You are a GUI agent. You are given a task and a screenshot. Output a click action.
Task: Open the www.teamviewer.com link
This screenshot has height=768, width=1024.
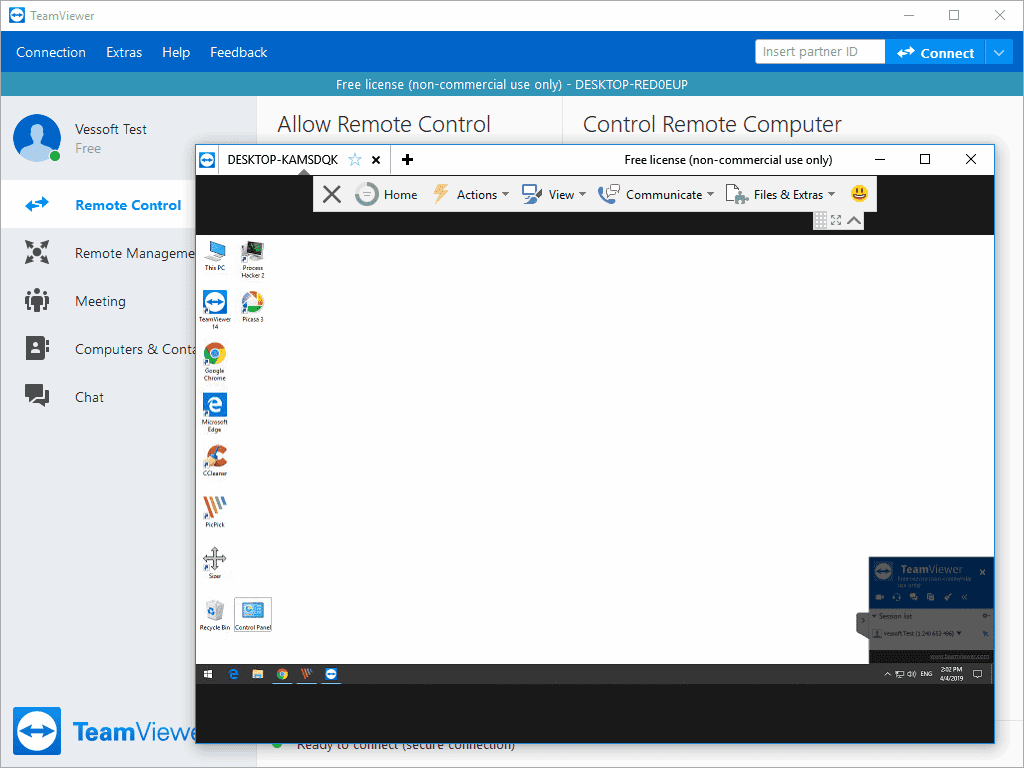point(959,656)
